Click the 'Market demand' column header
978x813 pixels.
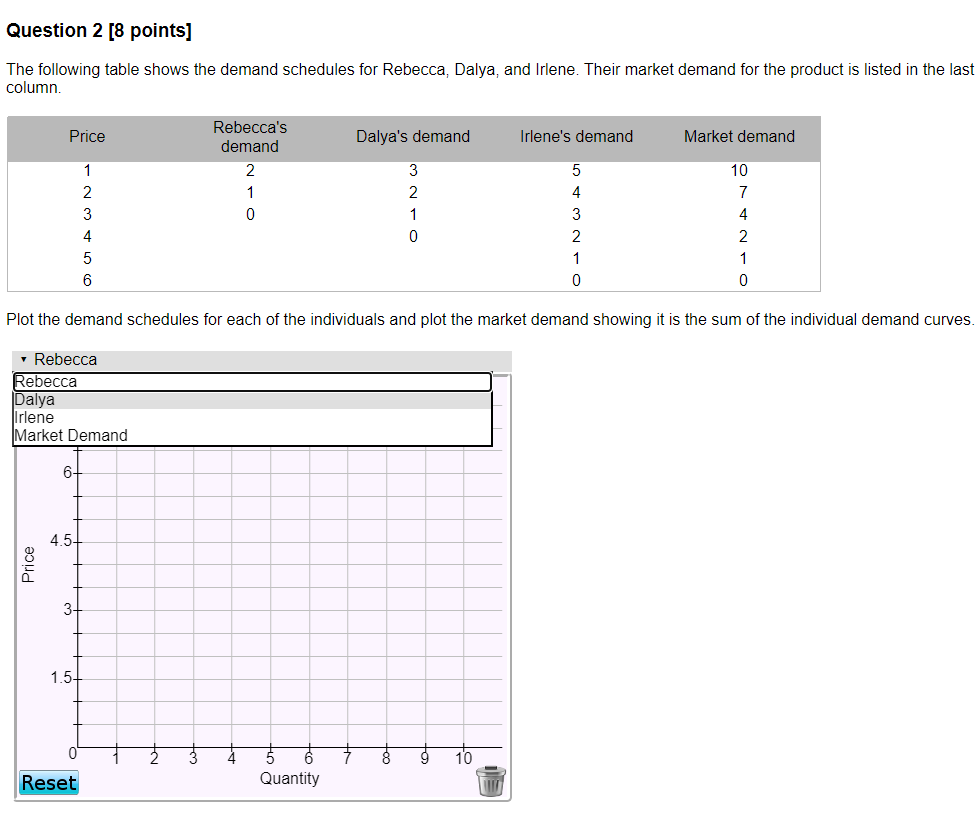(739, 137)
